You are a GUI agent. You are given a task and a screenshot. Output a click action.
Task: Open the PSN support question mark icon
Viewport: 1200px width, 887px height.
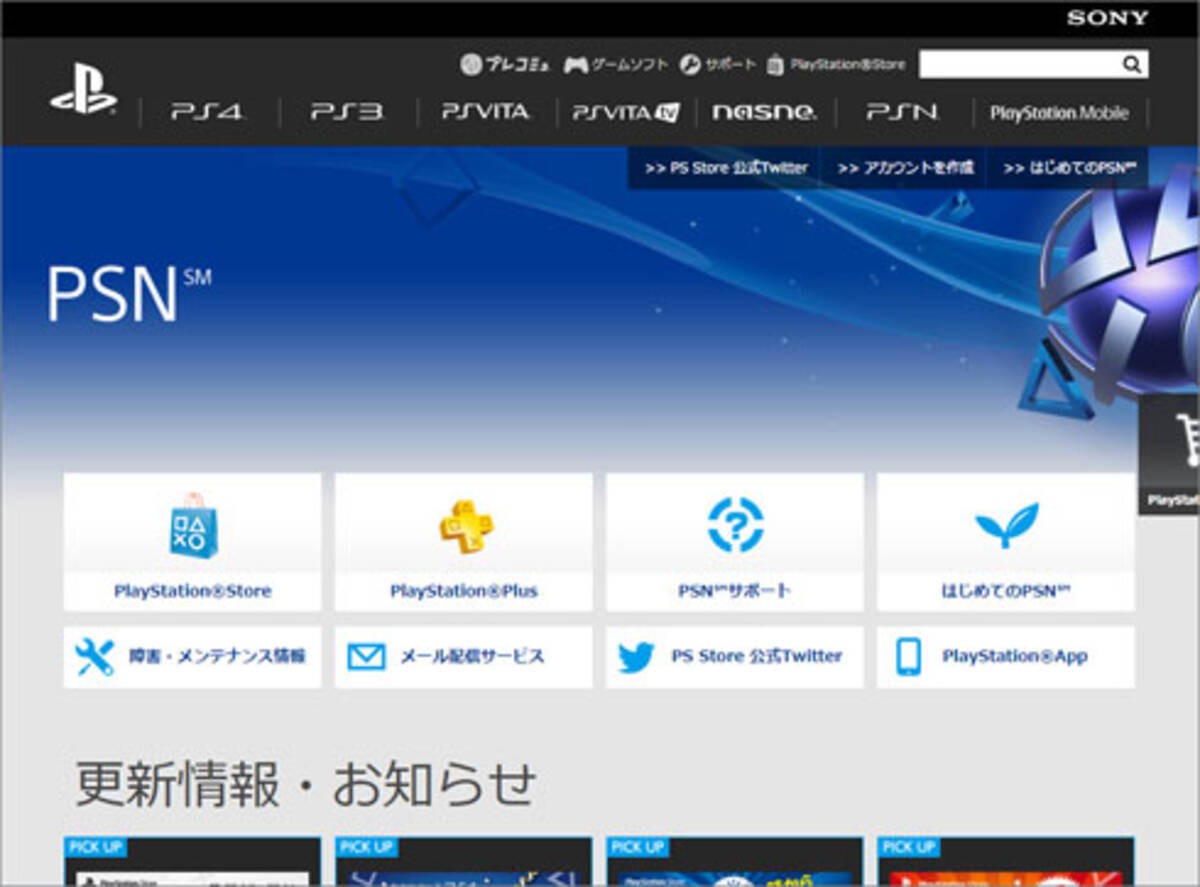[735, 526]
